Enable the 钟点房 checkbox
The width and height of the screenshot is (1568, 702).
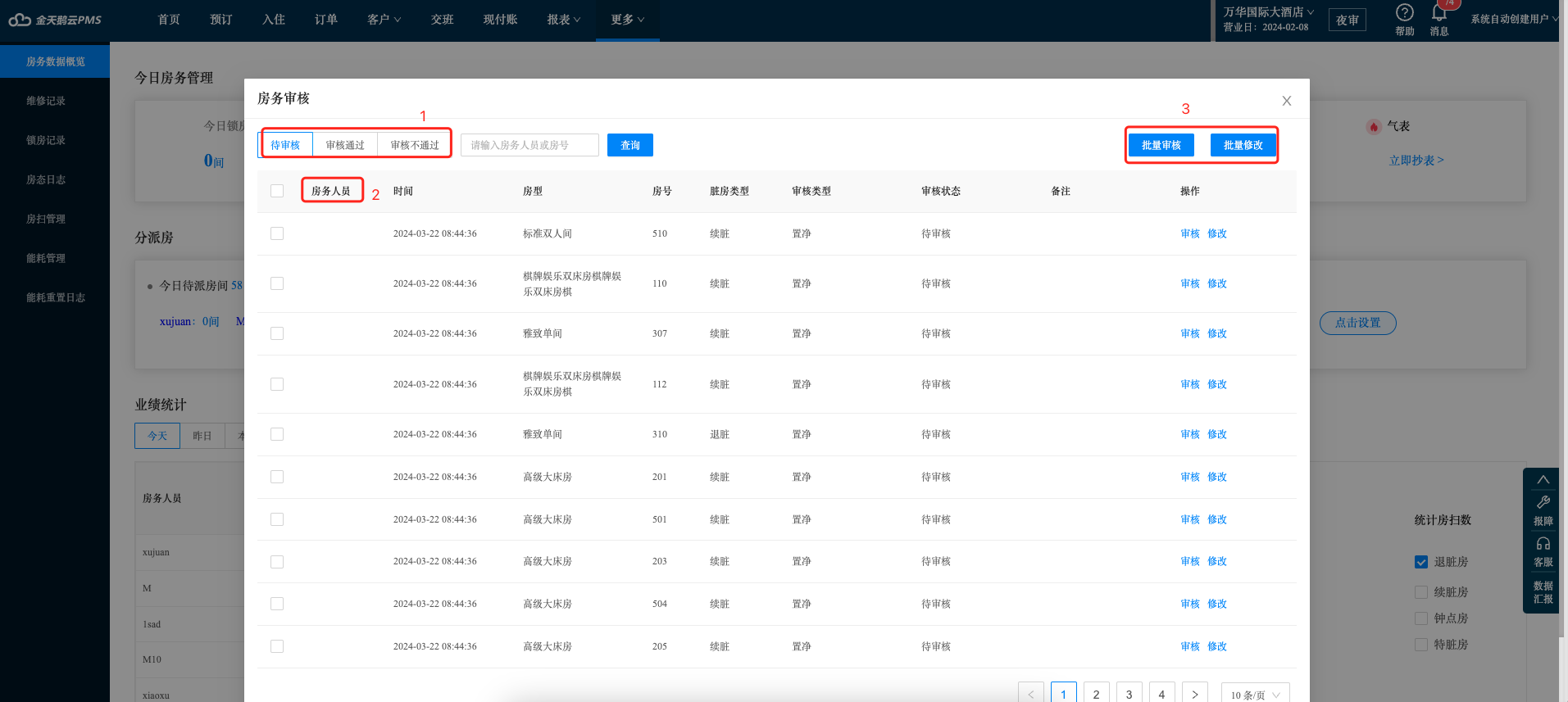[x=1421, y=618]
